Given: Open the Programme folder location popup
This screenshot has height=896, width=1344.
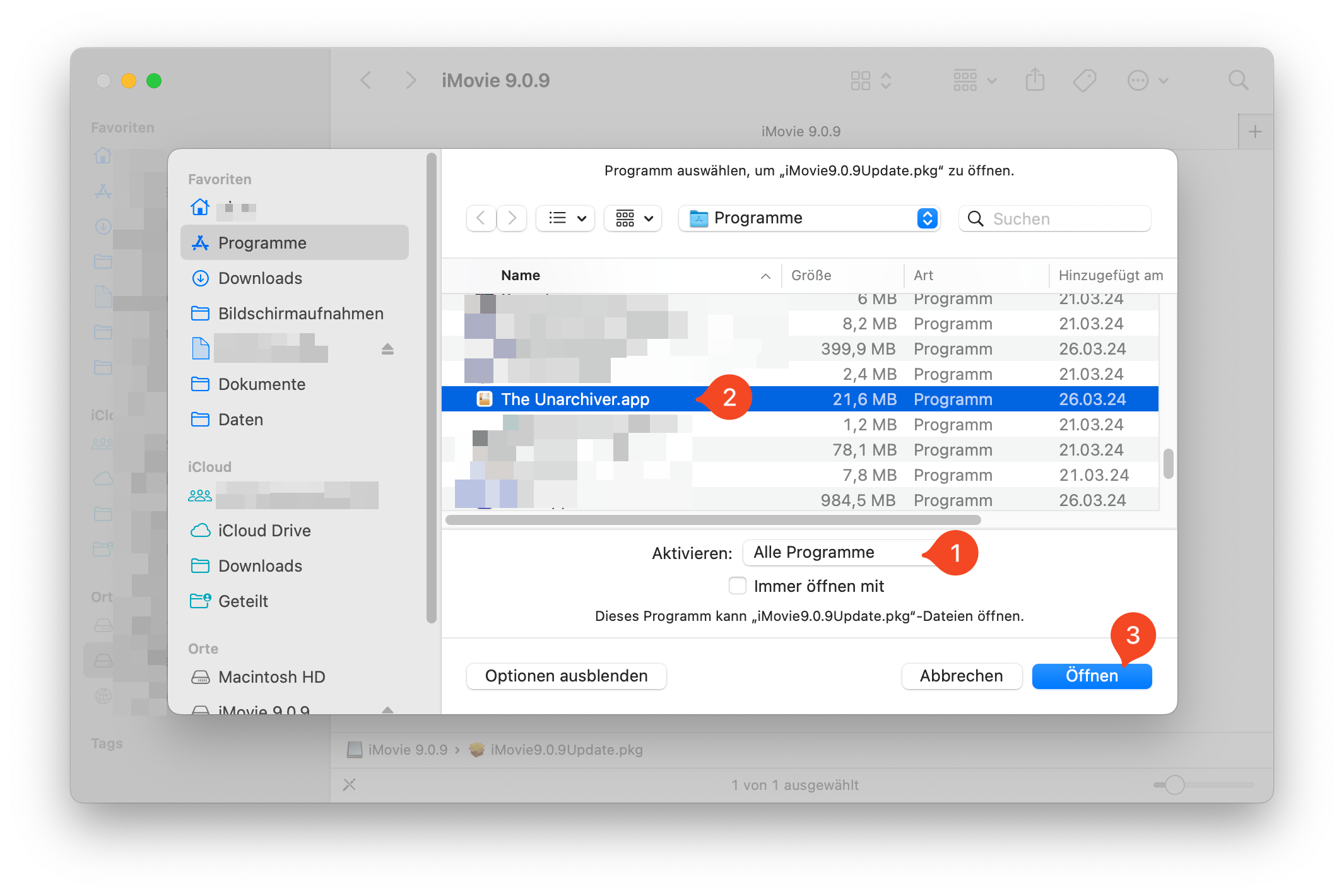Looking at the screenshot, I should point(810,218).
